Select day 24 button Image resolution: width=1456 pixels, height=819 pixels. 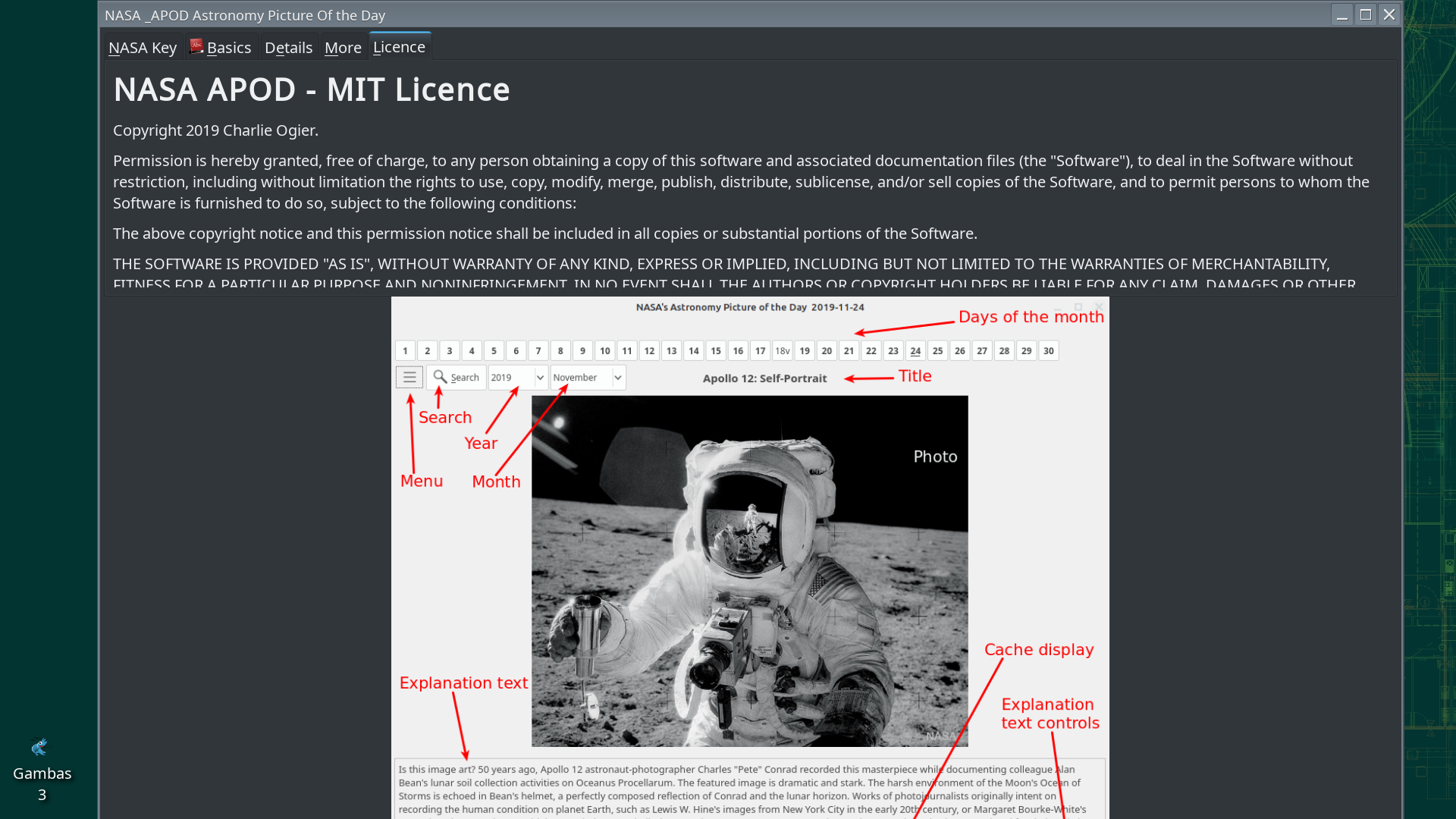point(915,351)
